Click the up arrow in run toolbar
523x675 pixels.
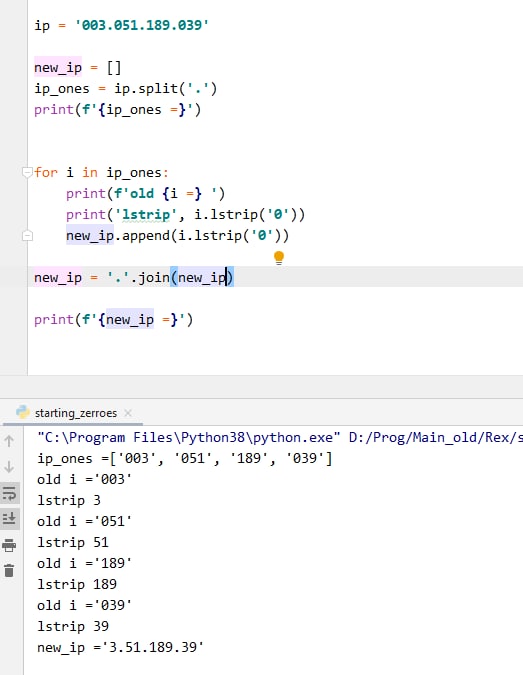point(9,440)
